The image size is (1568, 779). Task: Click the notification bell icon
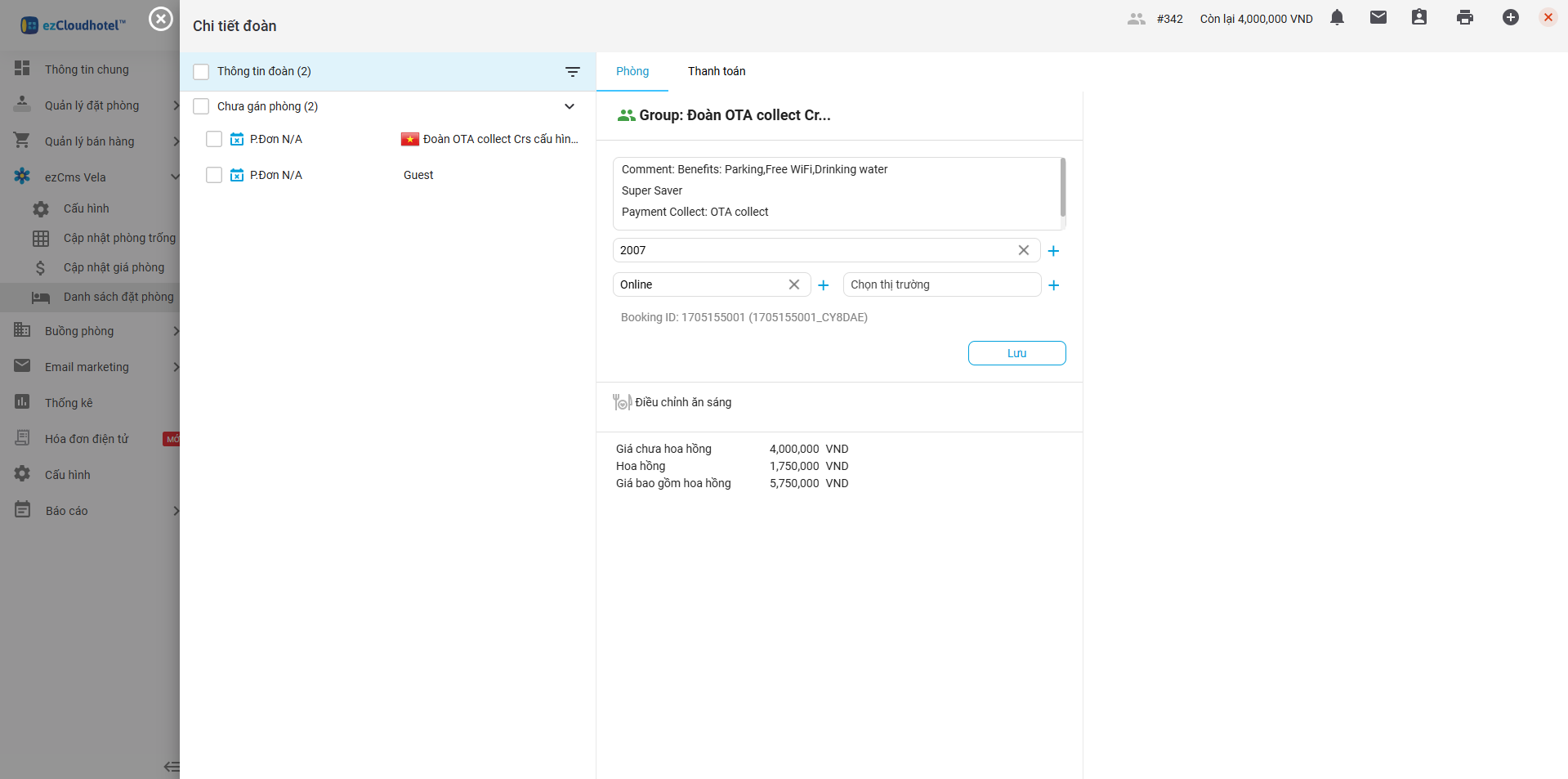coord(1337,18)
